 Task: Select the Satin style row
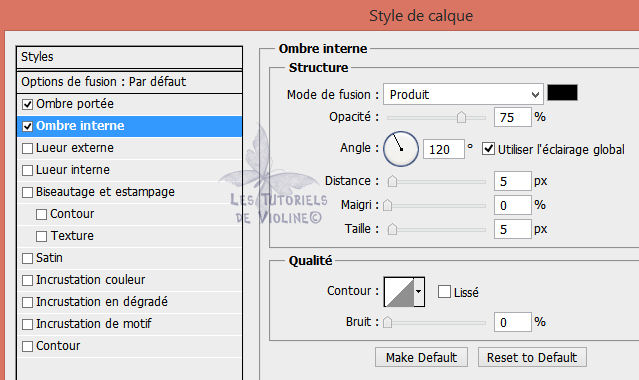click(x=130, y=258)
